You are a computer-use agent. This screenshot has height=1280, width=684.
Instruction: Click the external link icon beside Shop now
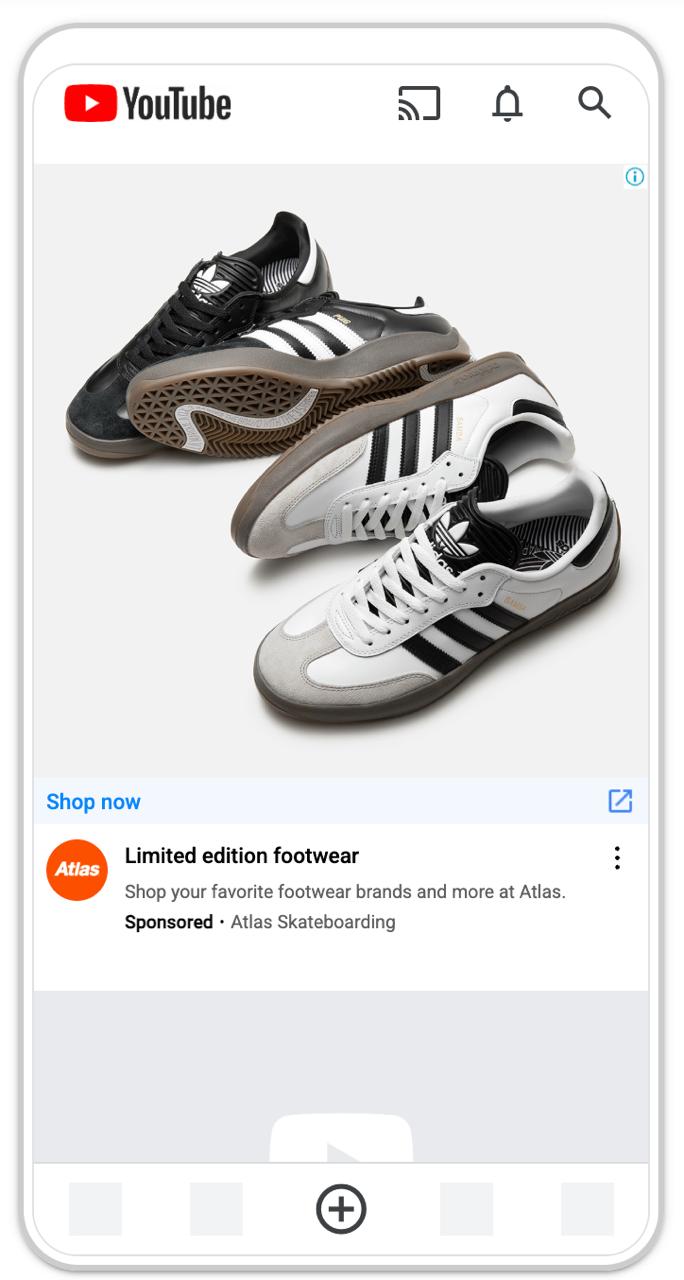coord(620,801)
